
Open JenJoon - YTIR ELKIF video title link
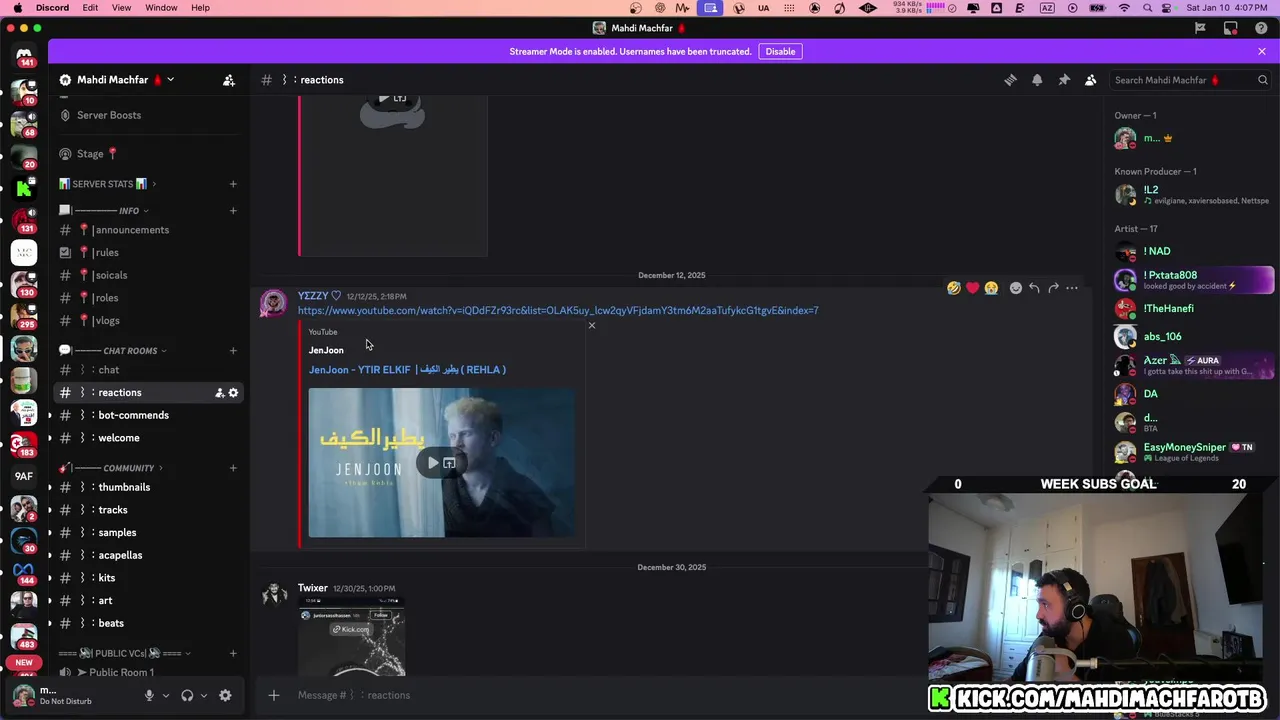point(407,370)
